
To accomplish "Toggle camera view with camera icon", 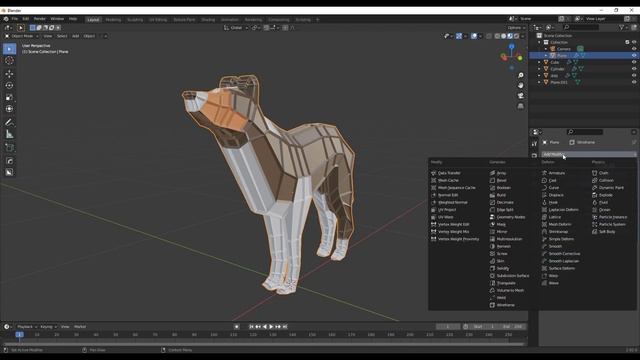I will pos(520,96).
